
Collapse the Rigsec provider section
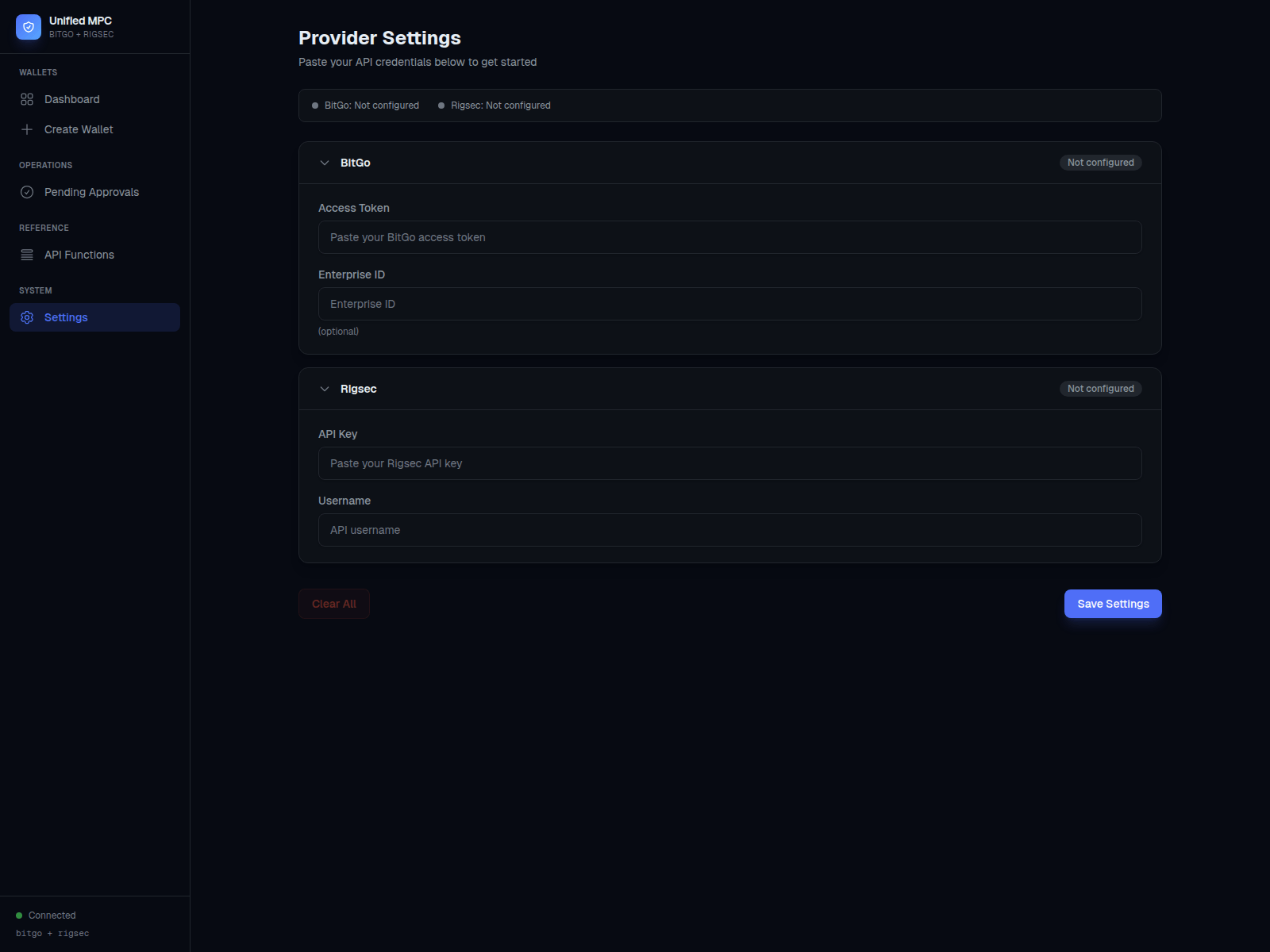(324, 389)
